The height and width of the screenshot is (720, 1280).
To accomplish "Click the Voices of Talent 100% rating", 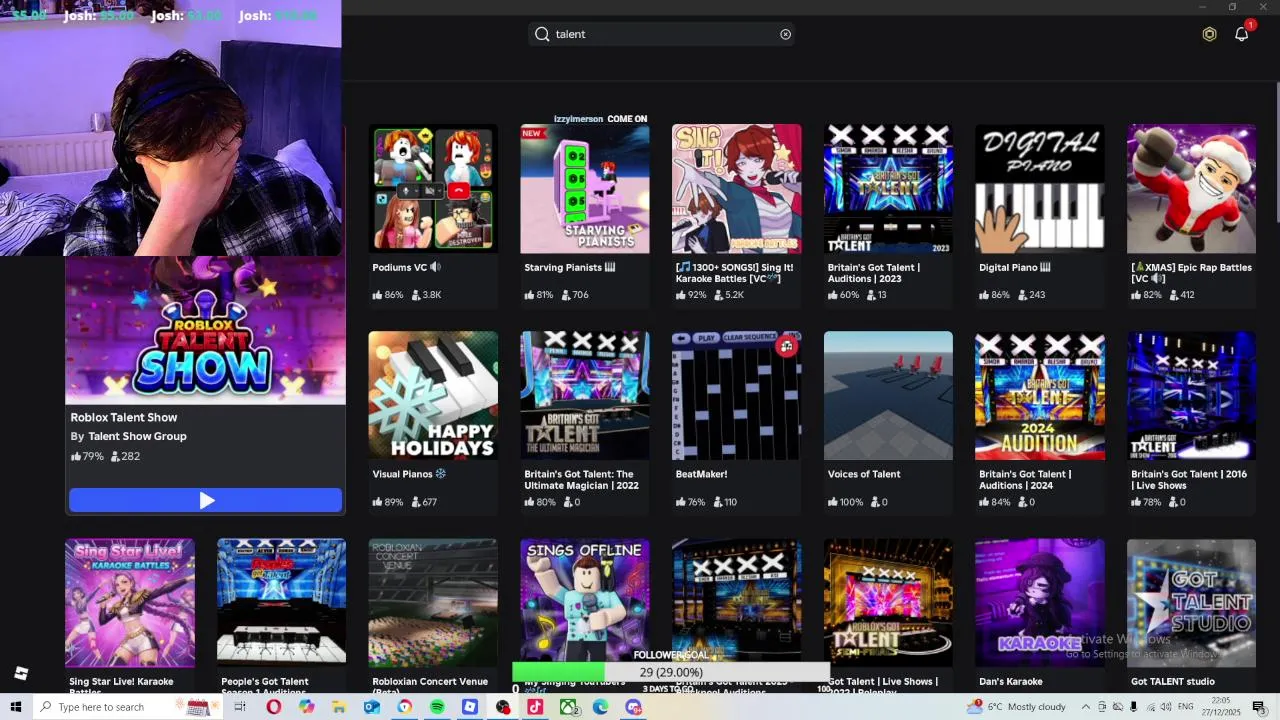I will [x=845, y=502].
